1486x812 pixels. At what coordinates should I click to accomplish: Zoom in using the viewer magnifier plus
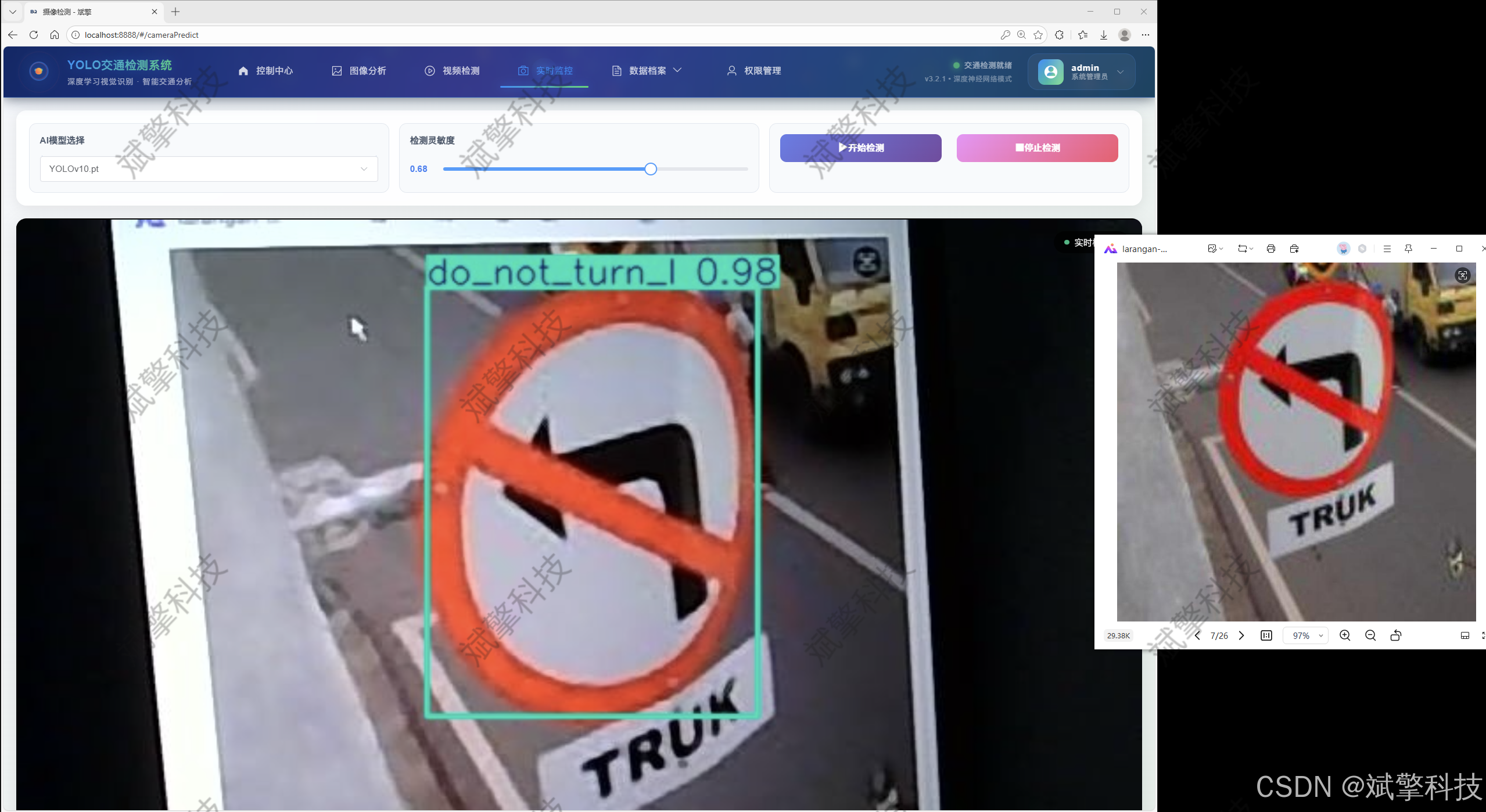click(1344, 635)
